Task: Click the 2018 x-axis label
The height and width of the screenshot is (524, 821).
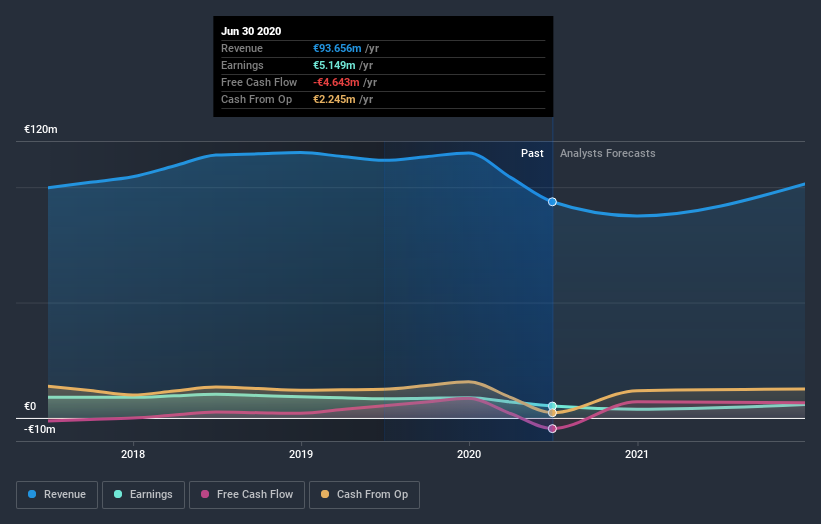Action: click(133, 454)
